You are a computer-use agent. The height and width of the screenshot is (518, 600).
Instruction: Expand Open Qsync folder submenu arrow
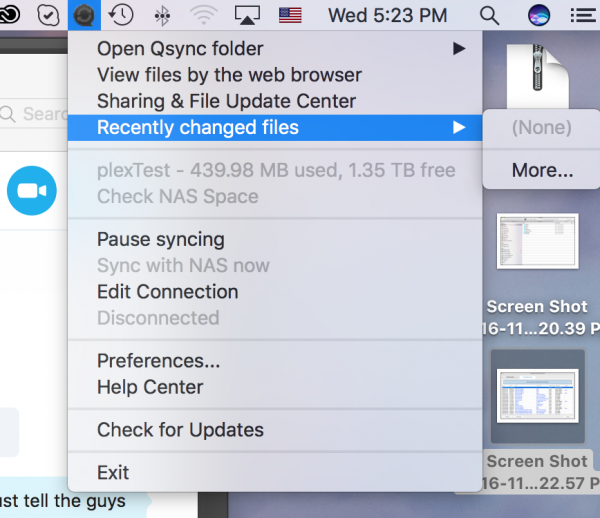[459, 49]
